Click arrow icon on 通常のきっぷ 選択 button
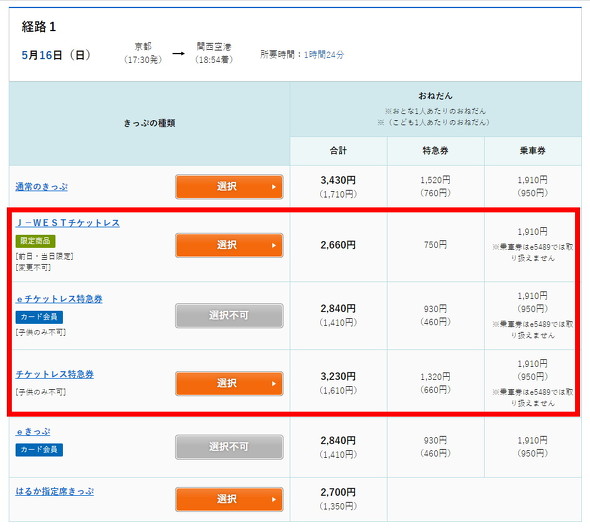The image size is (590, 530). tap(274, 187)
